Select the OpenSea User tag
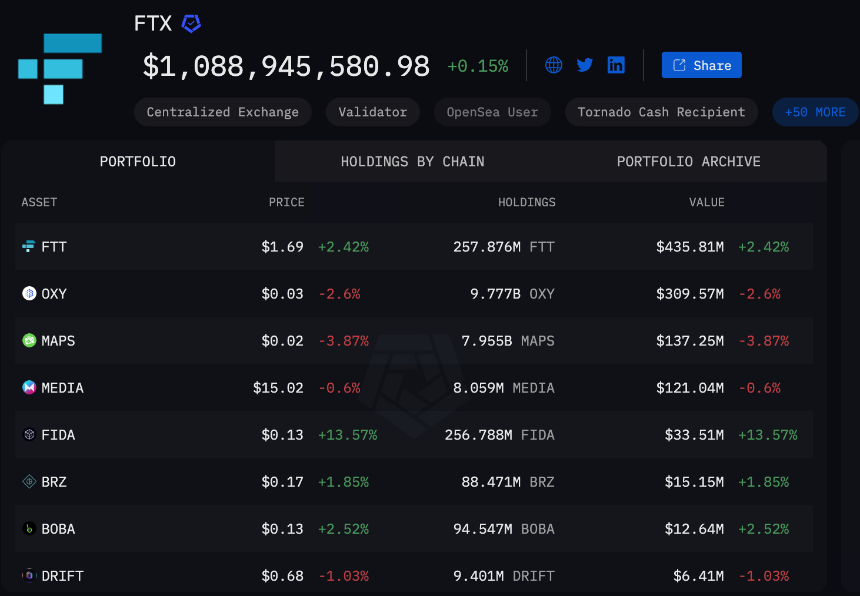 (492, 112)
